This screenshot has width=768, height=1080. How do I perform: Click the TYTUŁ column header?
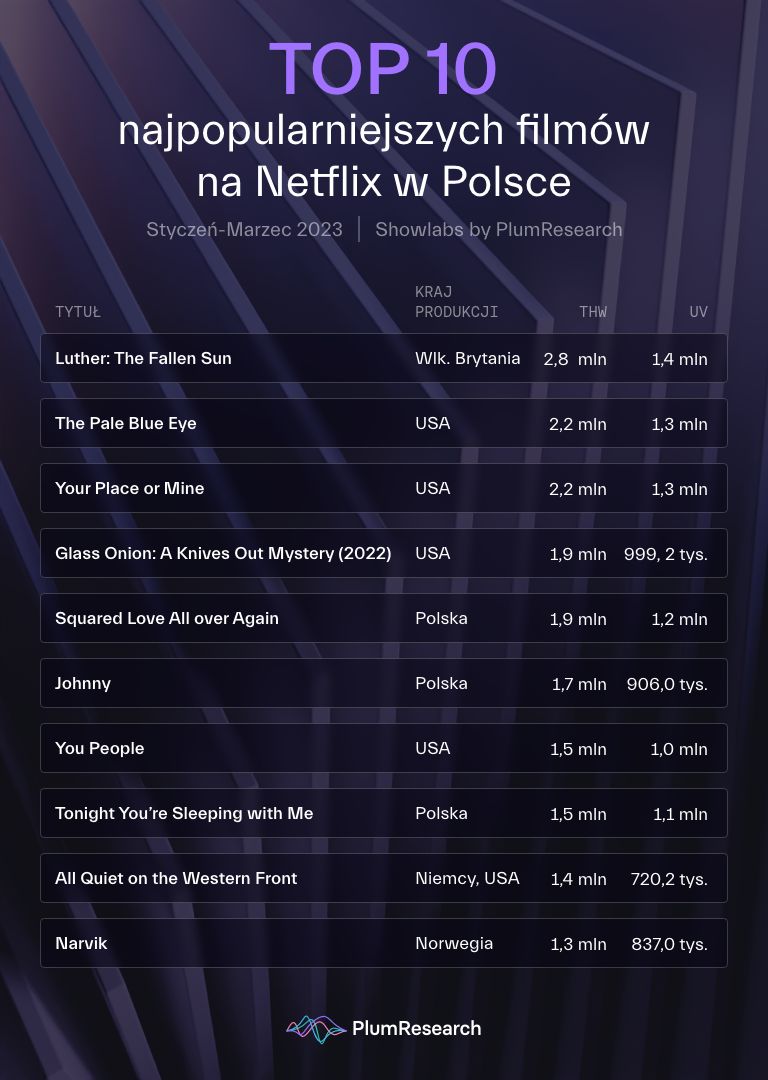point(78,312)
